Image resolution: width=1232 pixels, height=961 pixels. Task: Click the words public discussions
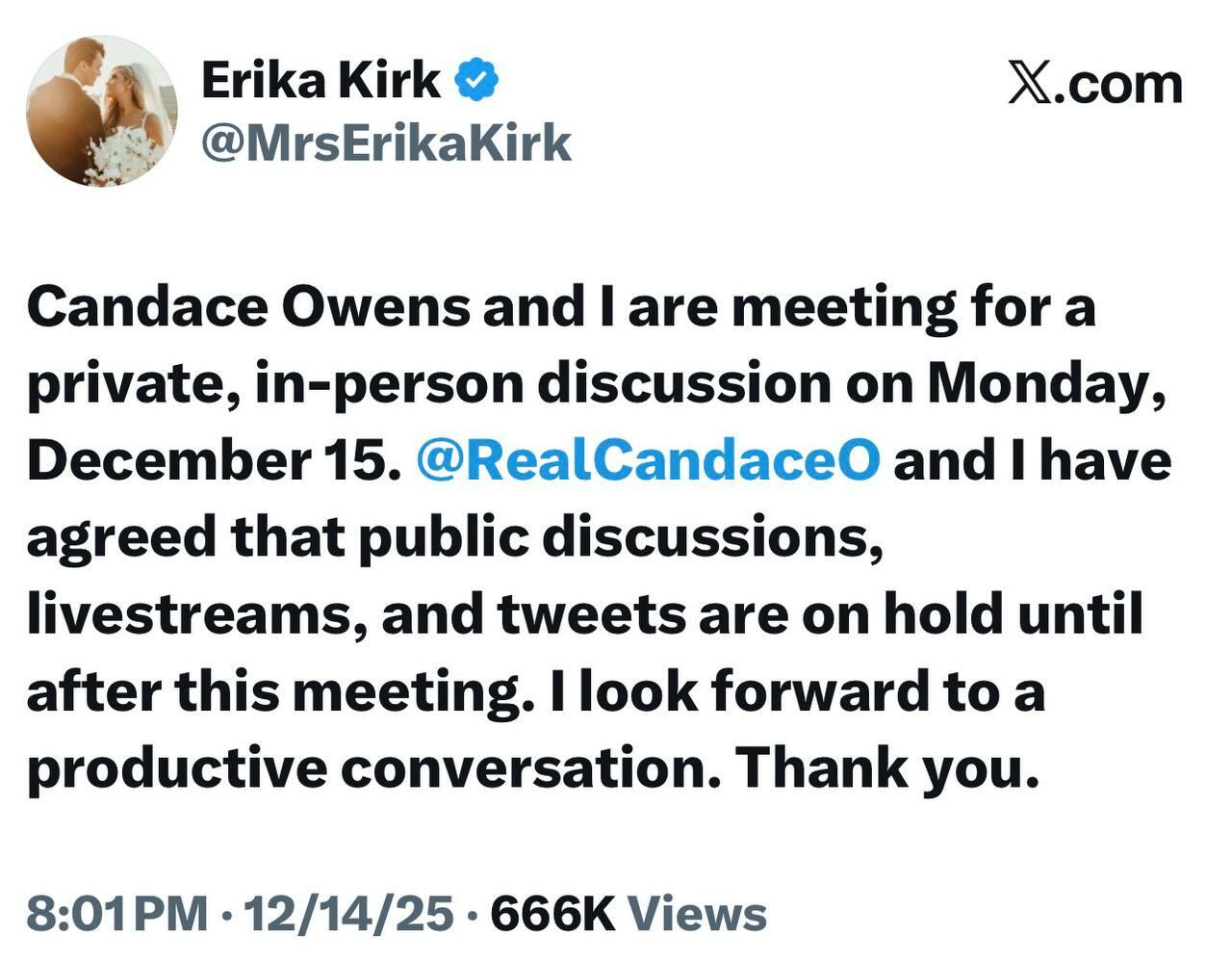coord(620,537)
